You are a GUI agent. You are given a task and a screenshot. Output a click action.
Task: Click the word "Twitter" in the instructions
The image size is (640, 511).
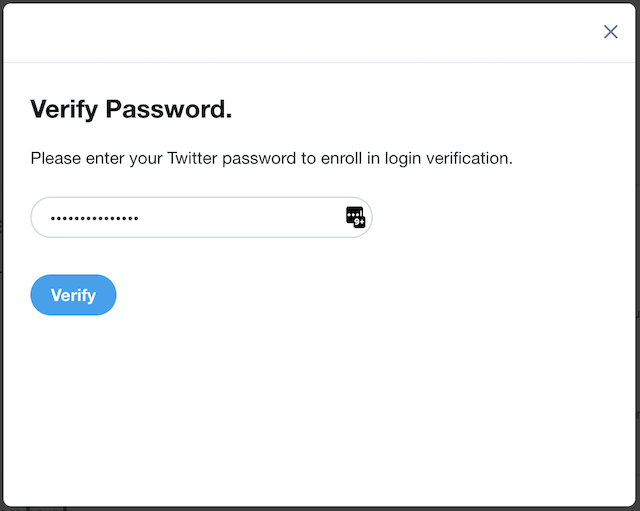tap(197, 158)
